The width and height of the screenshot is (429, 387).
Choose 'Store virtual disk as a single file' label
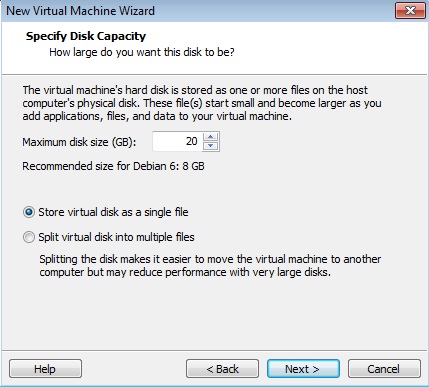coord(113,212)
